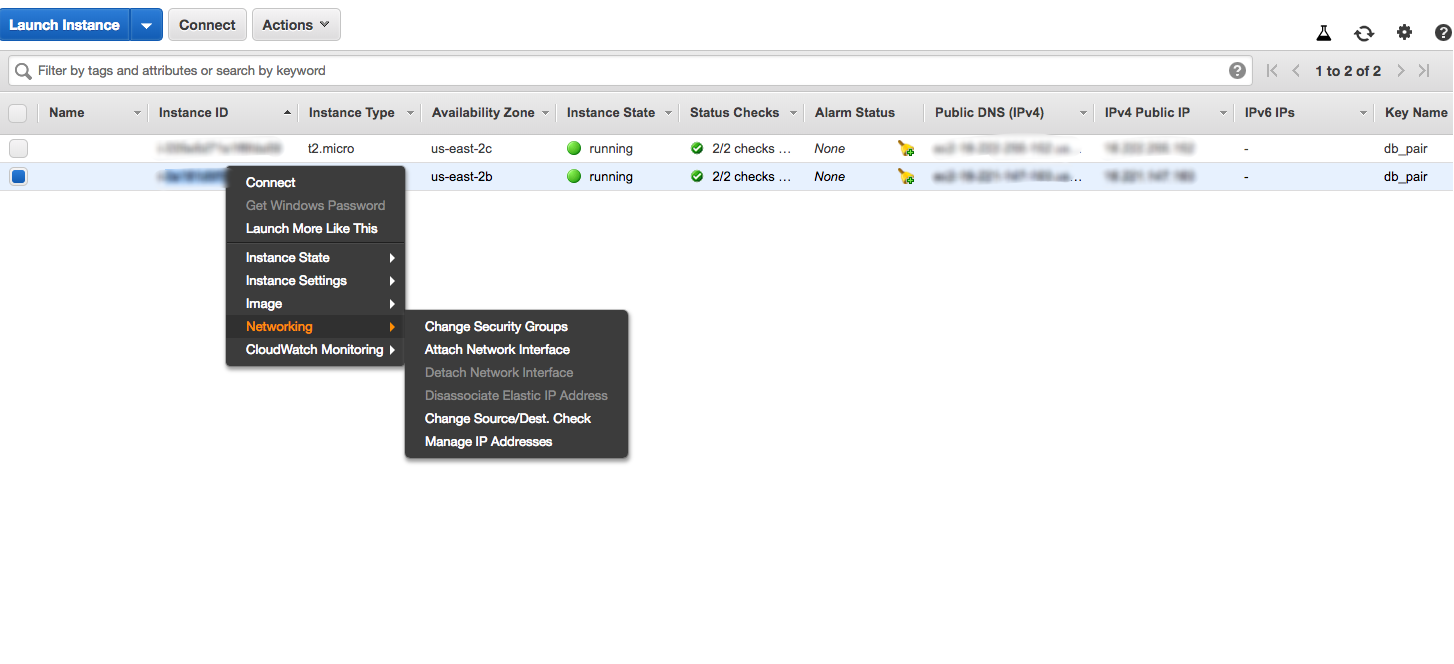
Task: Open the help question mark icon
Action: tap(1443, 33)
